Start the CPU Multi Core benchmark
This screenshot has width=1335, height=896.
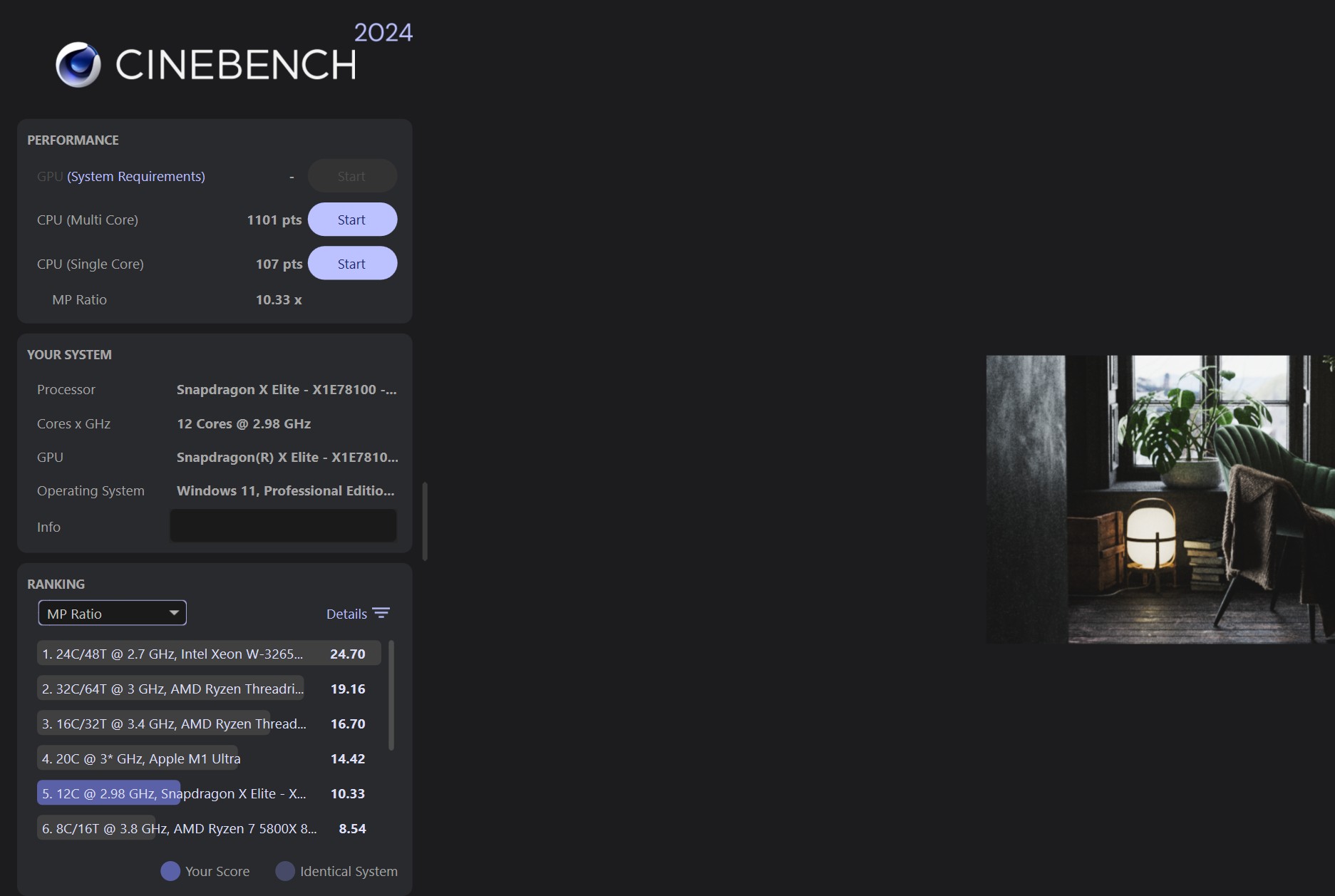pos(352,220)
